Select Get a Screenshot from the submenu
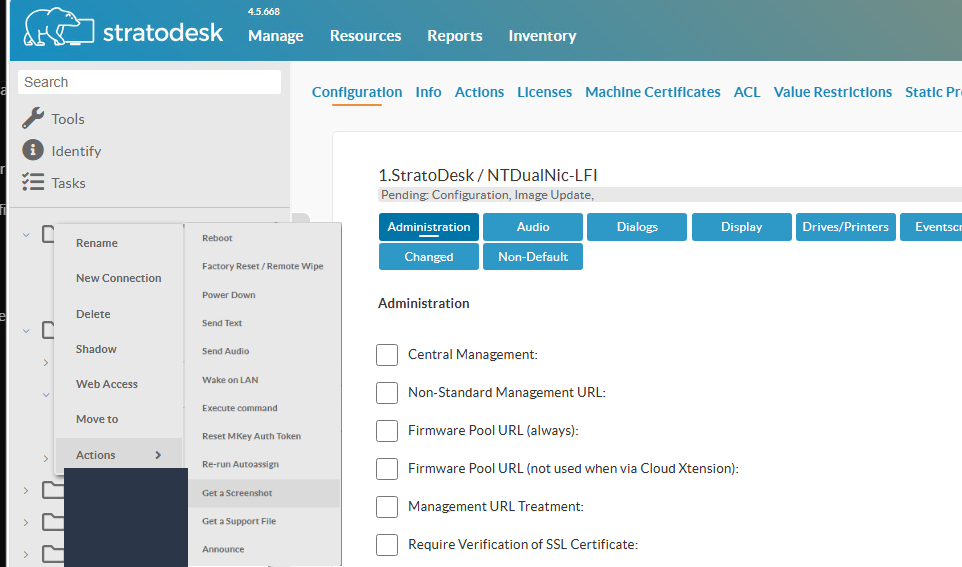This screenshot has height=567, width=962. [237, 493]
